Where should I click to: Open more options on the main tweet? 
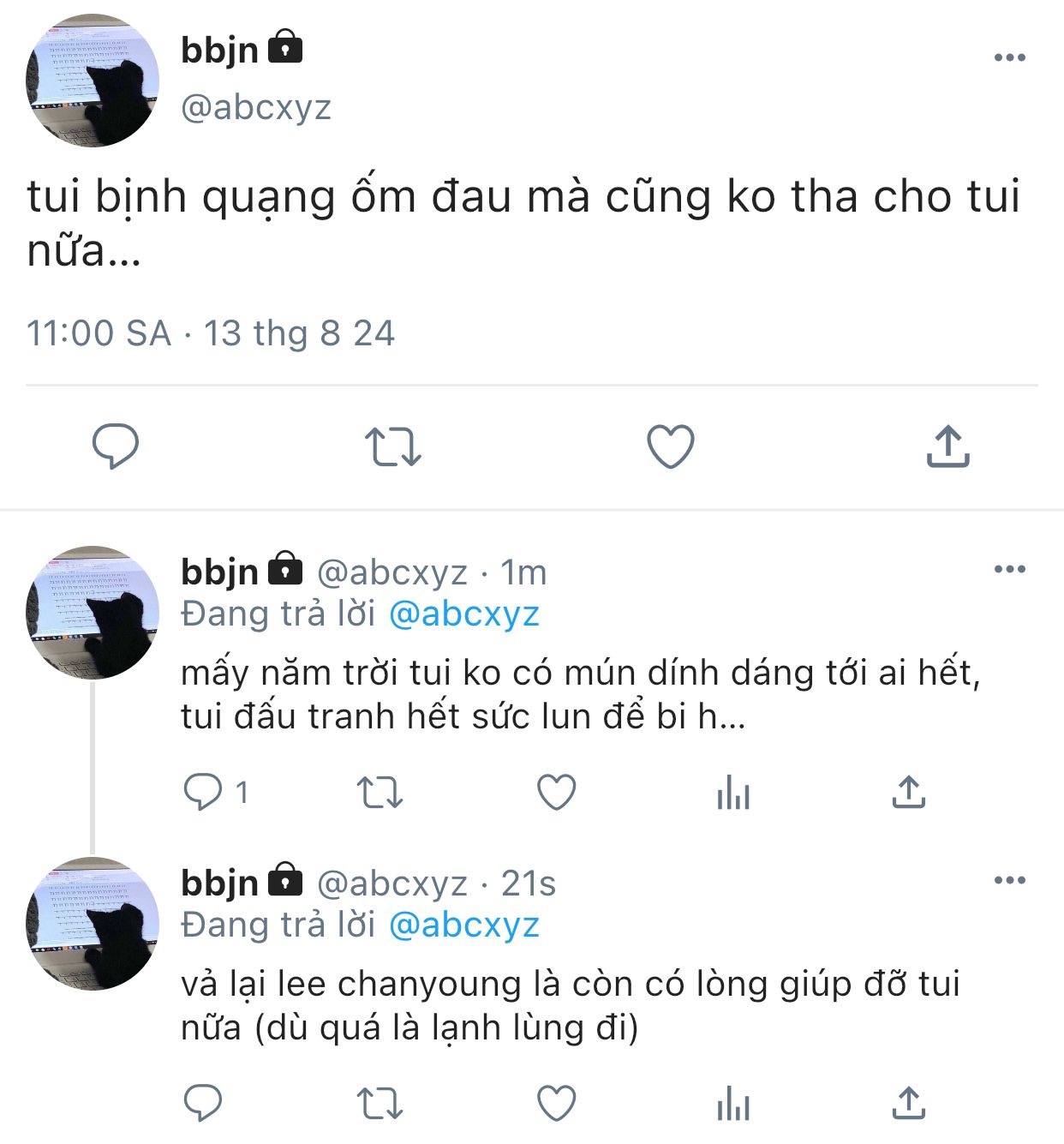coord(1009,57)
